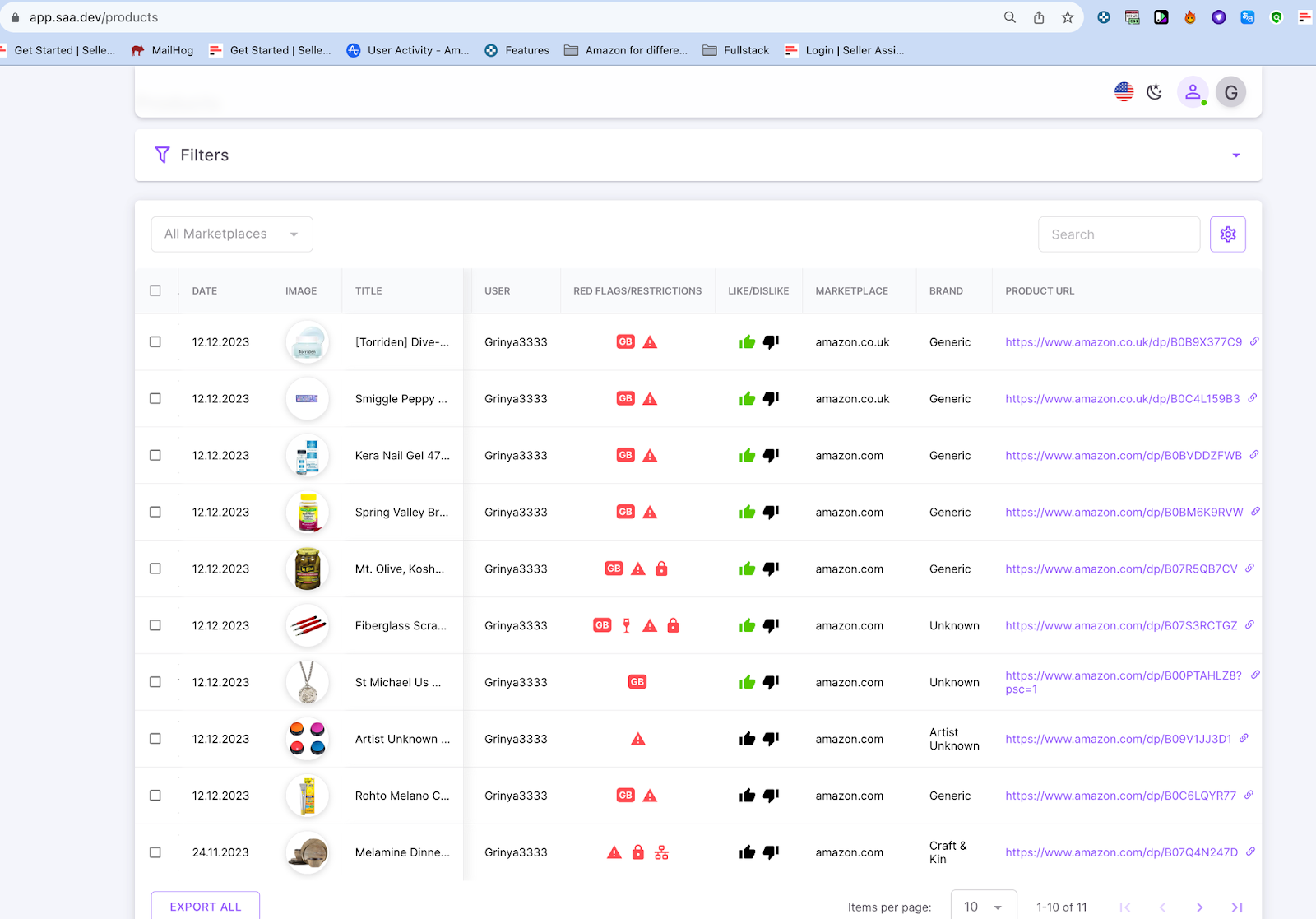Viewport: 1316px width, 919px height.
Task: Open the MailHog bookmark
Action: (161, 50)
